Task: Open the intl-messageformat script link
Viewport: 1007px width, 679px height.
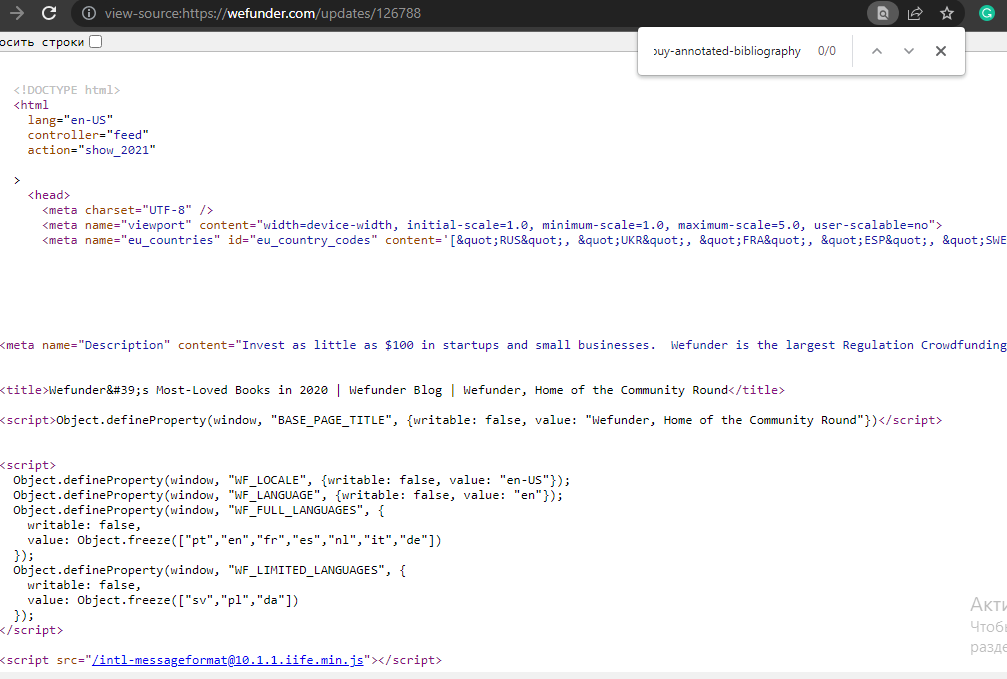Action: [228, 660]
